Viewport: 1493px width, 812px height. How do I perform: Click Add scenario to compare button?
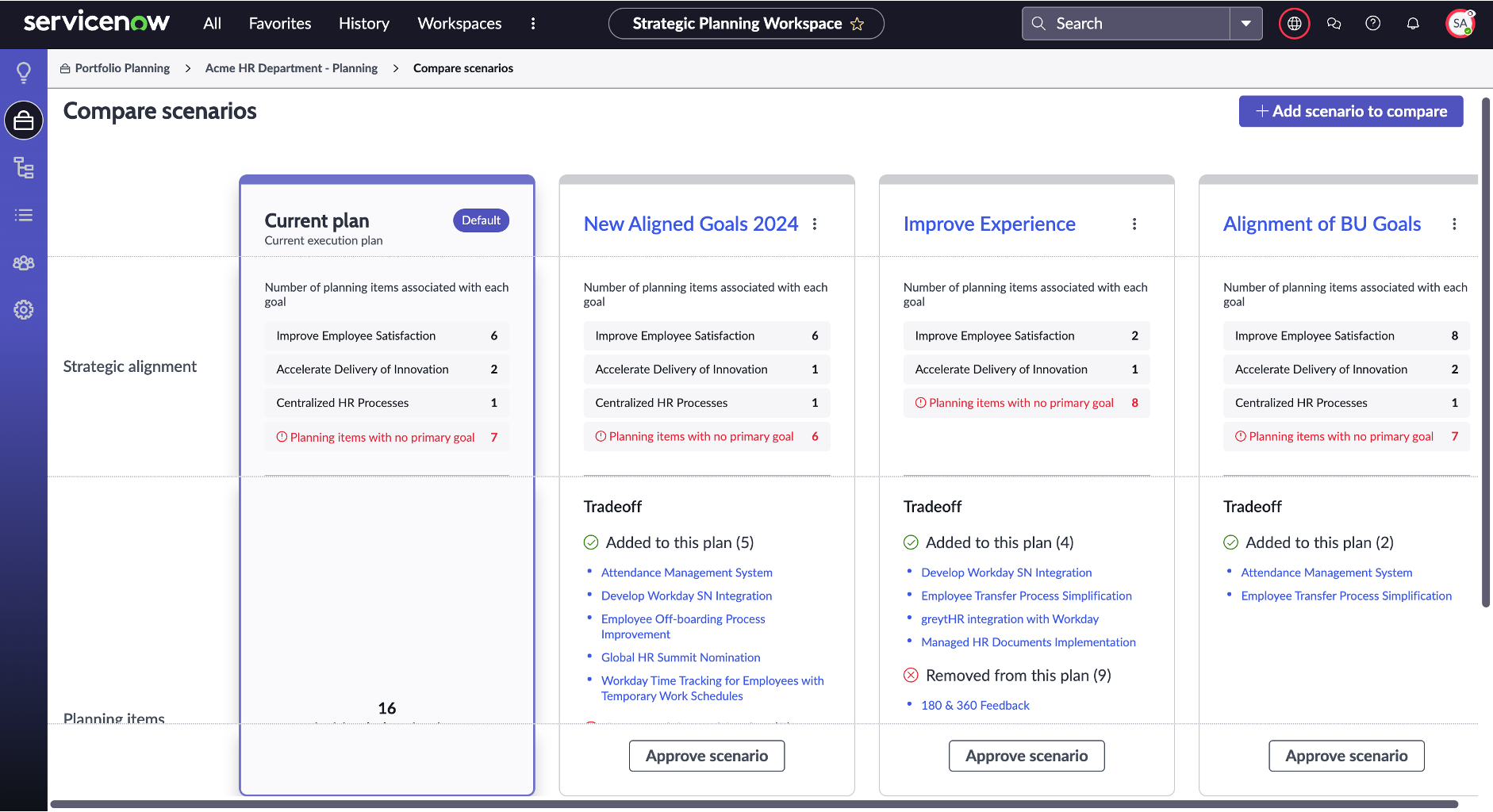pyautogui.click(x=1351, y=112)
